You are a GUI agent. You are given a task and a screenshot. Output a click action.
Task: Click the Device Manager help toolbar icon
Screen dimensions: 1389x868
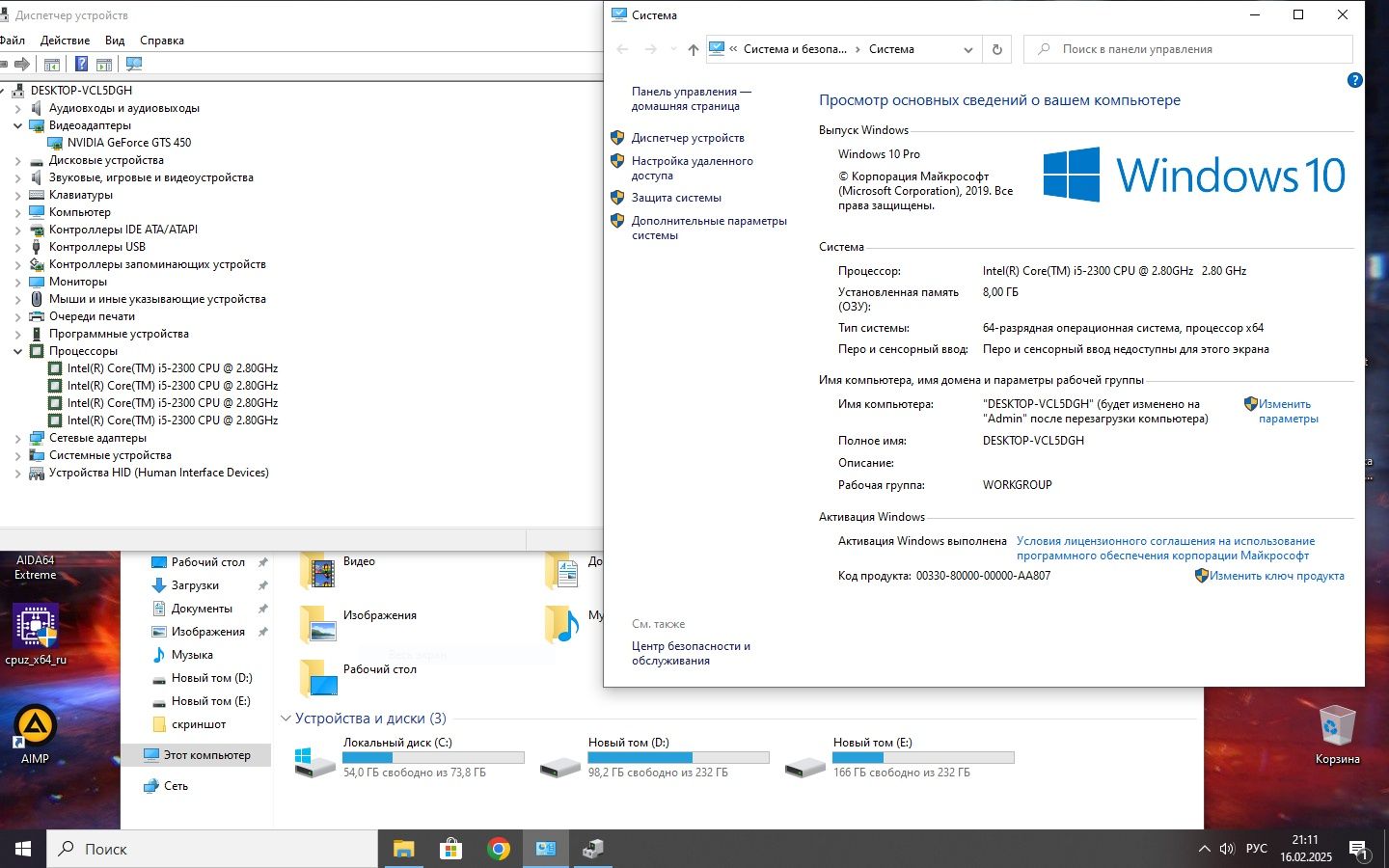click(81, 64)
